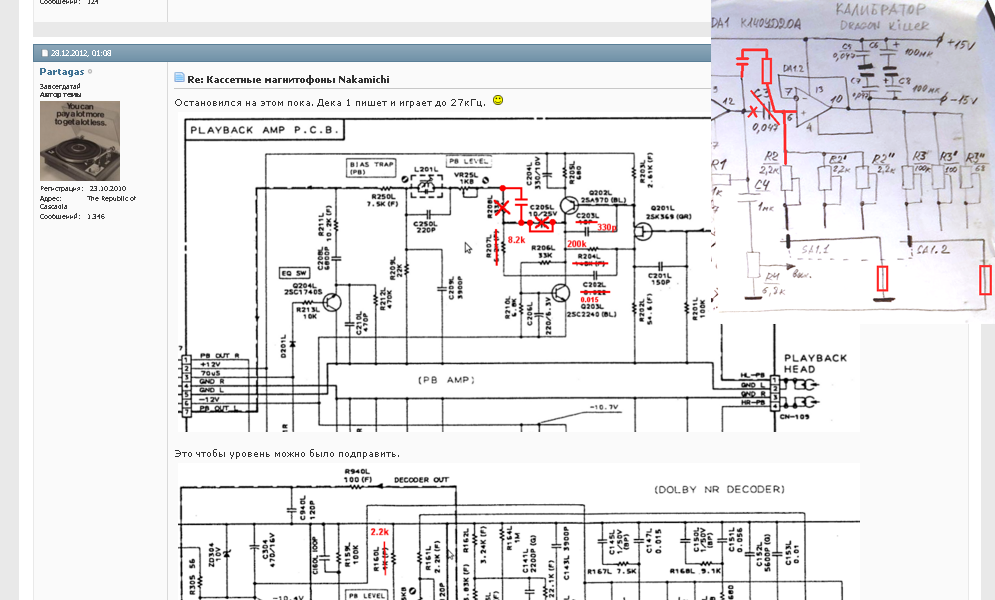Click the red 330p annotation in schematic
995x600 pixels.
(606, 228)
